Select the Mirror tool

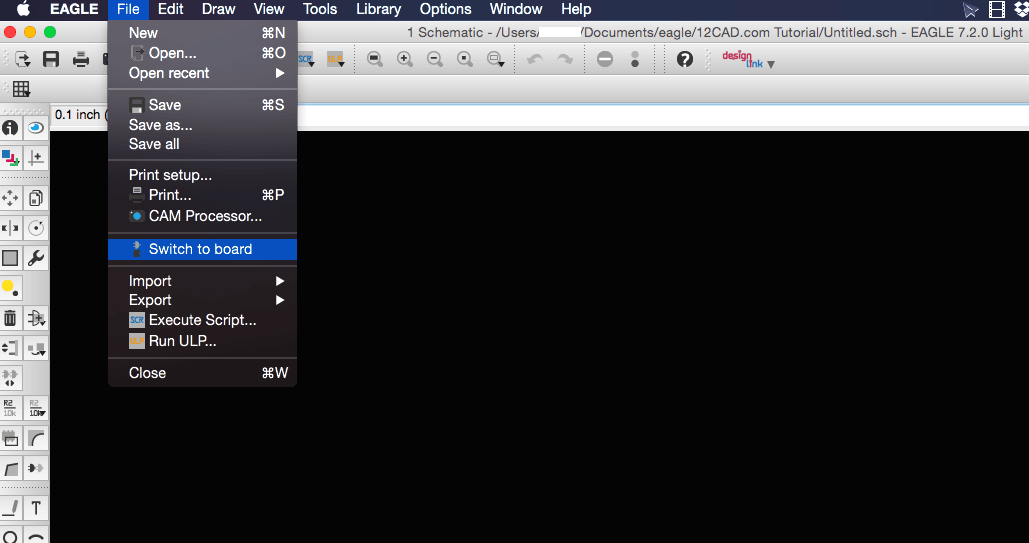10,228
